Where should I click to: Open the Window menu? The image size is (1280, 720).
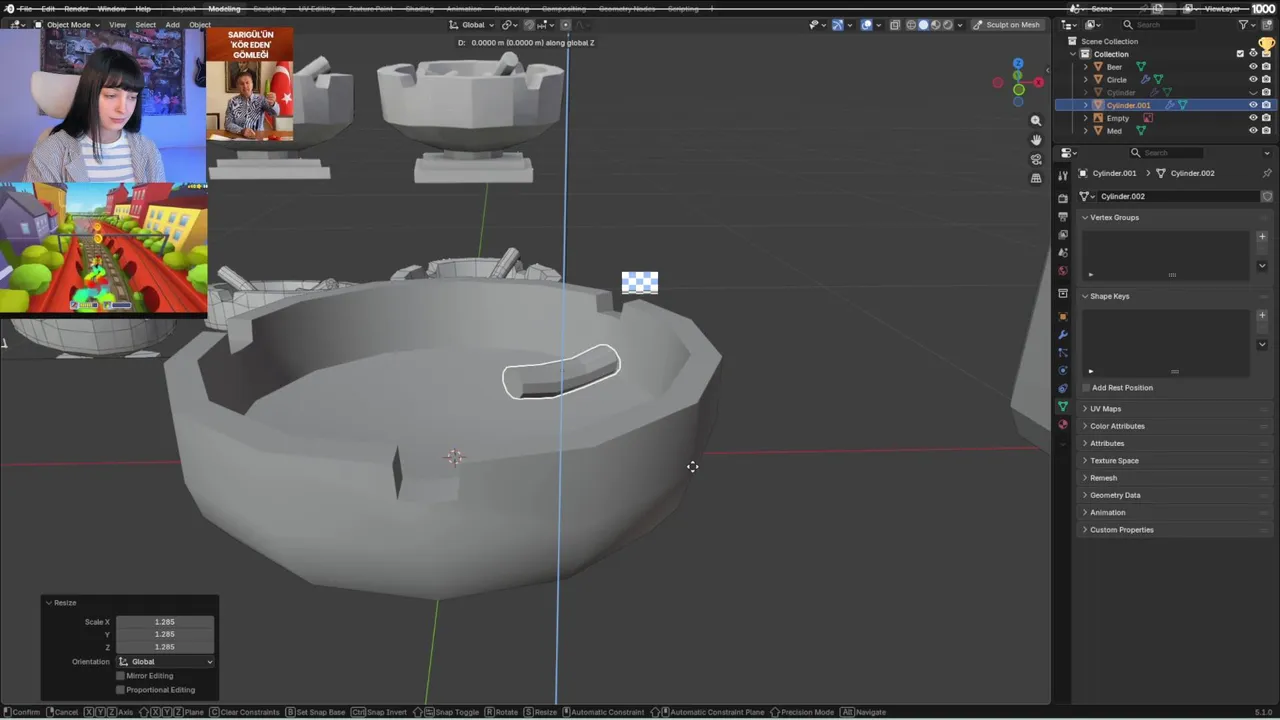pyautogui.click(x=112, y=8)
